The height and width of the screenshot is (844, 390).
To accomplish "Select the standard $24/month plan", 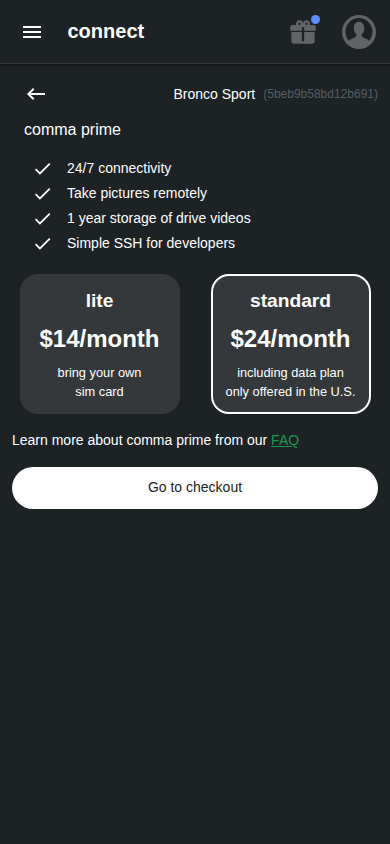I will coord(291,344).
